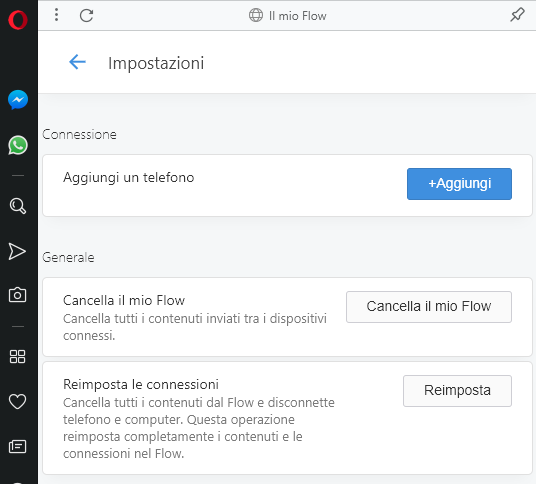Go back from Impostazioni with arrow
This screenshot has width=536, height=484.
[x=77, y=62]
